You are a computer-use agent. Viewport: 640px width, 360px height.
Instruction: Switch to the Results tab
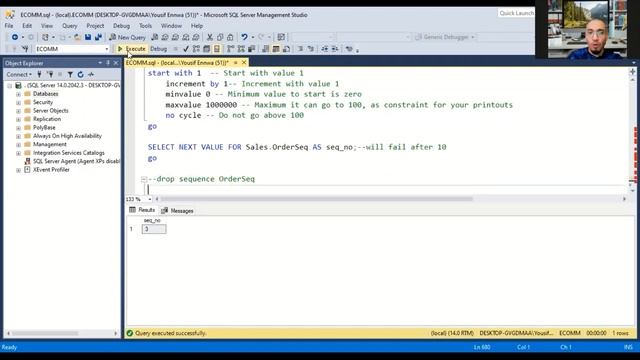142,210
